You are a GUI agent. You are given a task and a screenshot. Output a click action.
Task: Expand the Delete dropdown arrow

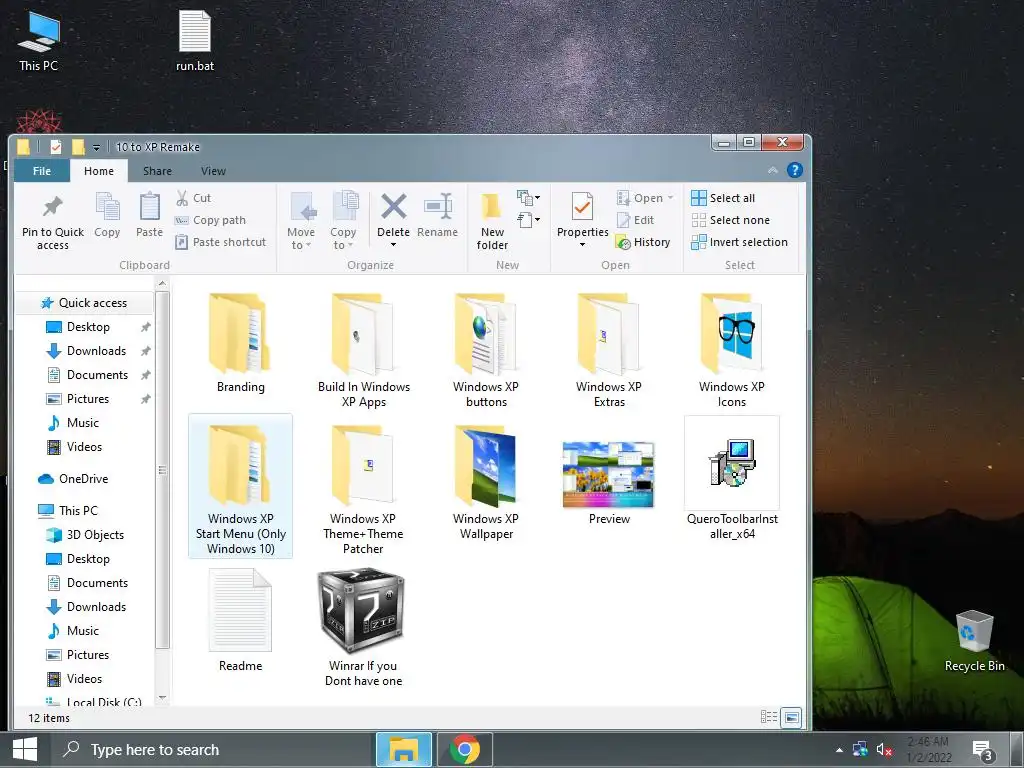click(x=393, y=245)
